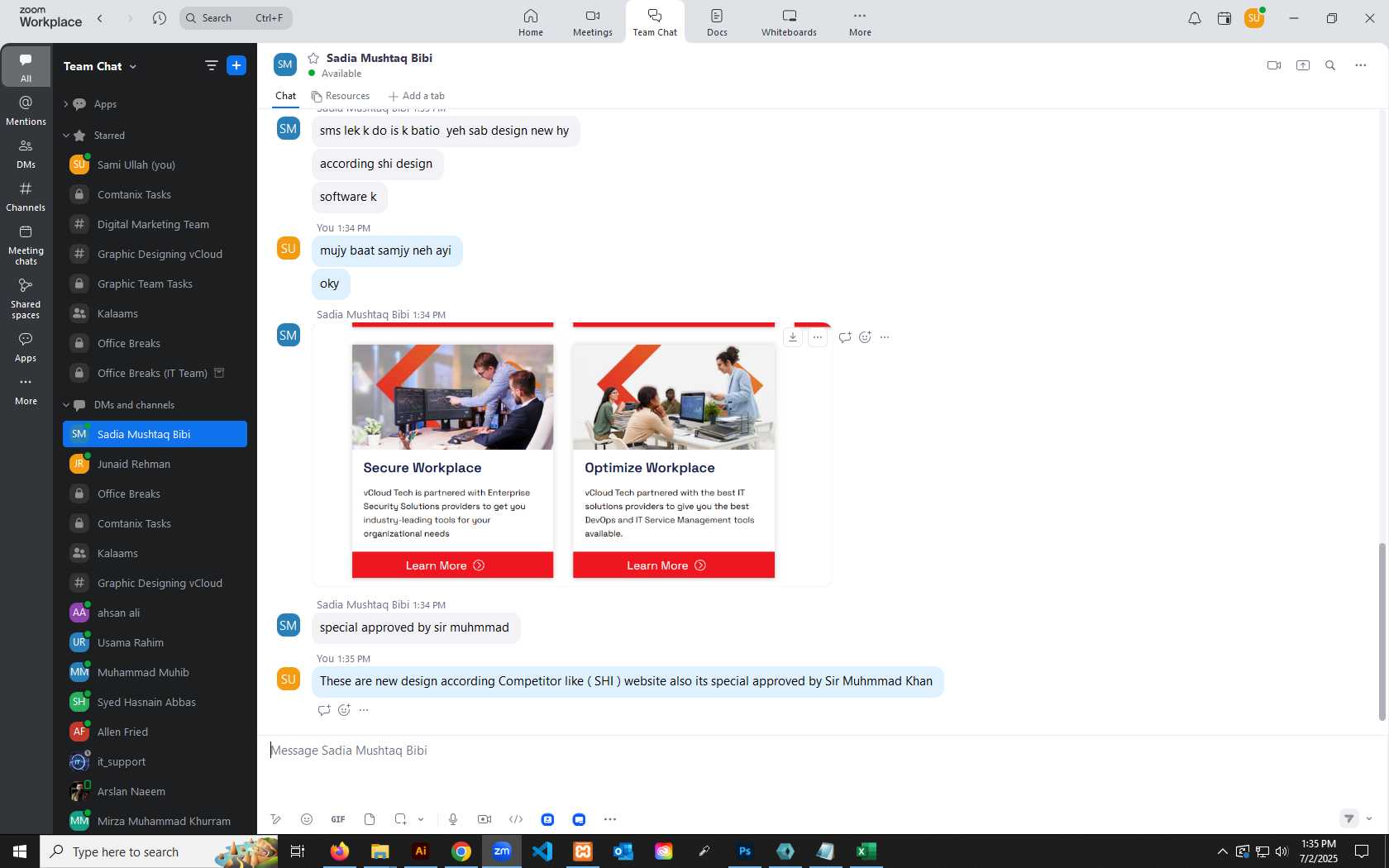
Task: Open the DMs sidebar section
Action: tap(26, 154)
